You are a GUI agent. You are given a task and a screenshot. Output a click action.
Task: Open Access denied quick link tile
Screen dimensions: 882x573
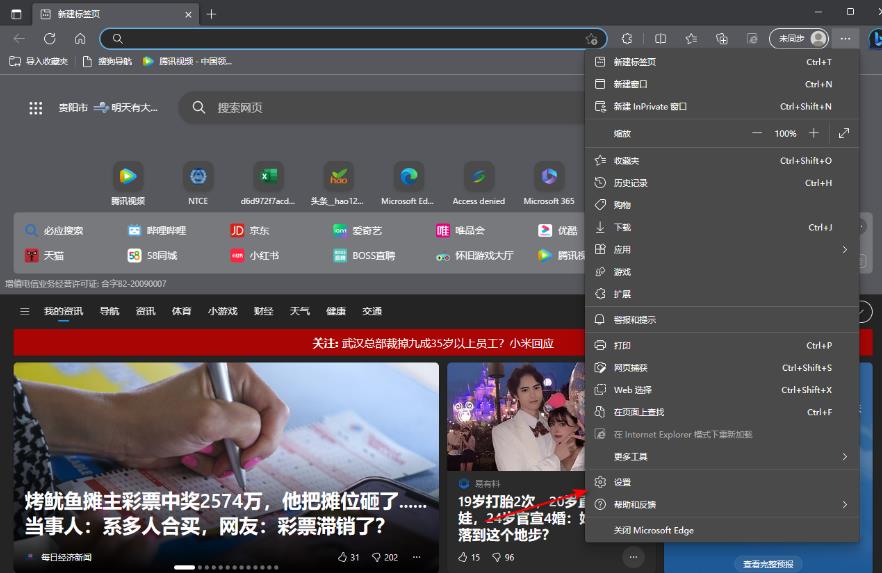479,183
